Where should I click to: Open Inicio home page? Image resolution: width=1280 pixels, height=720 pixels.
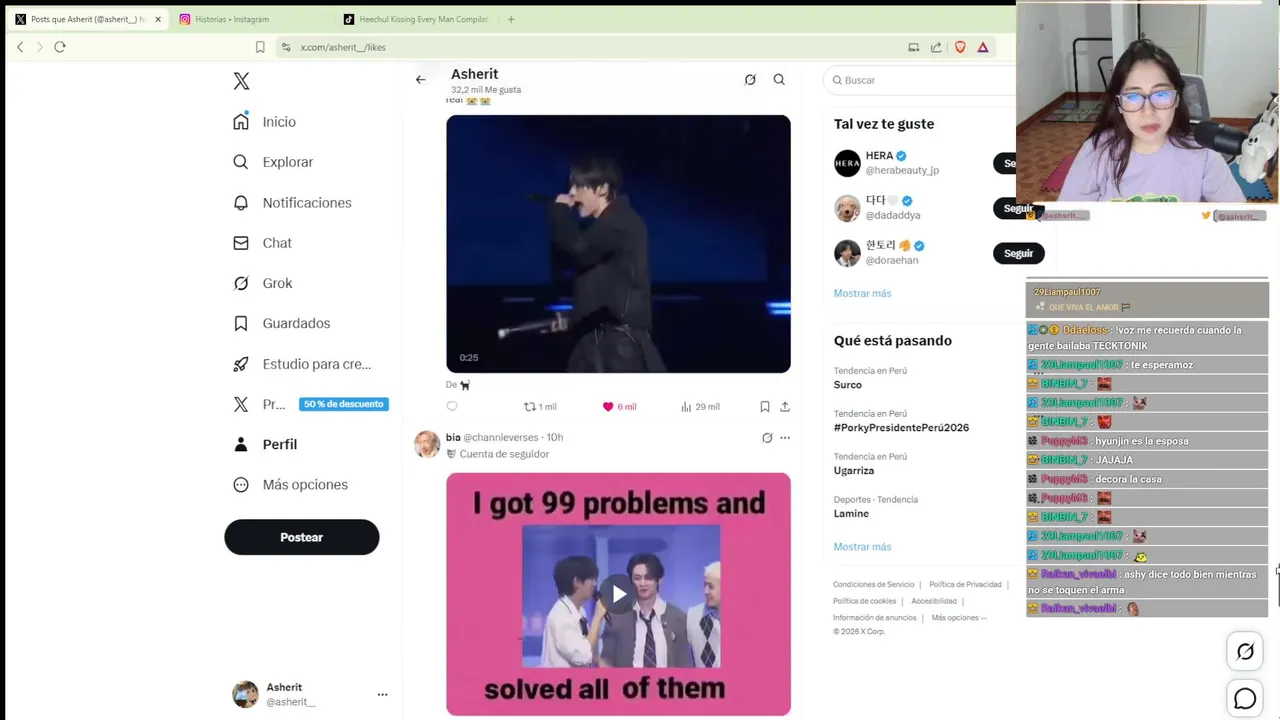(x=265, y=122)
